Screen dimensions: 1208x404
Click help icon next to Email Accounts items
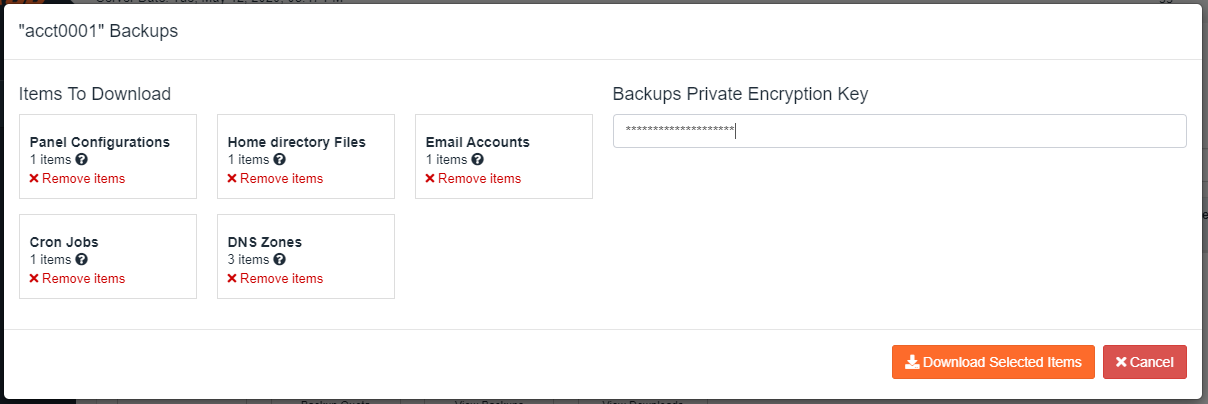[477, 159]
